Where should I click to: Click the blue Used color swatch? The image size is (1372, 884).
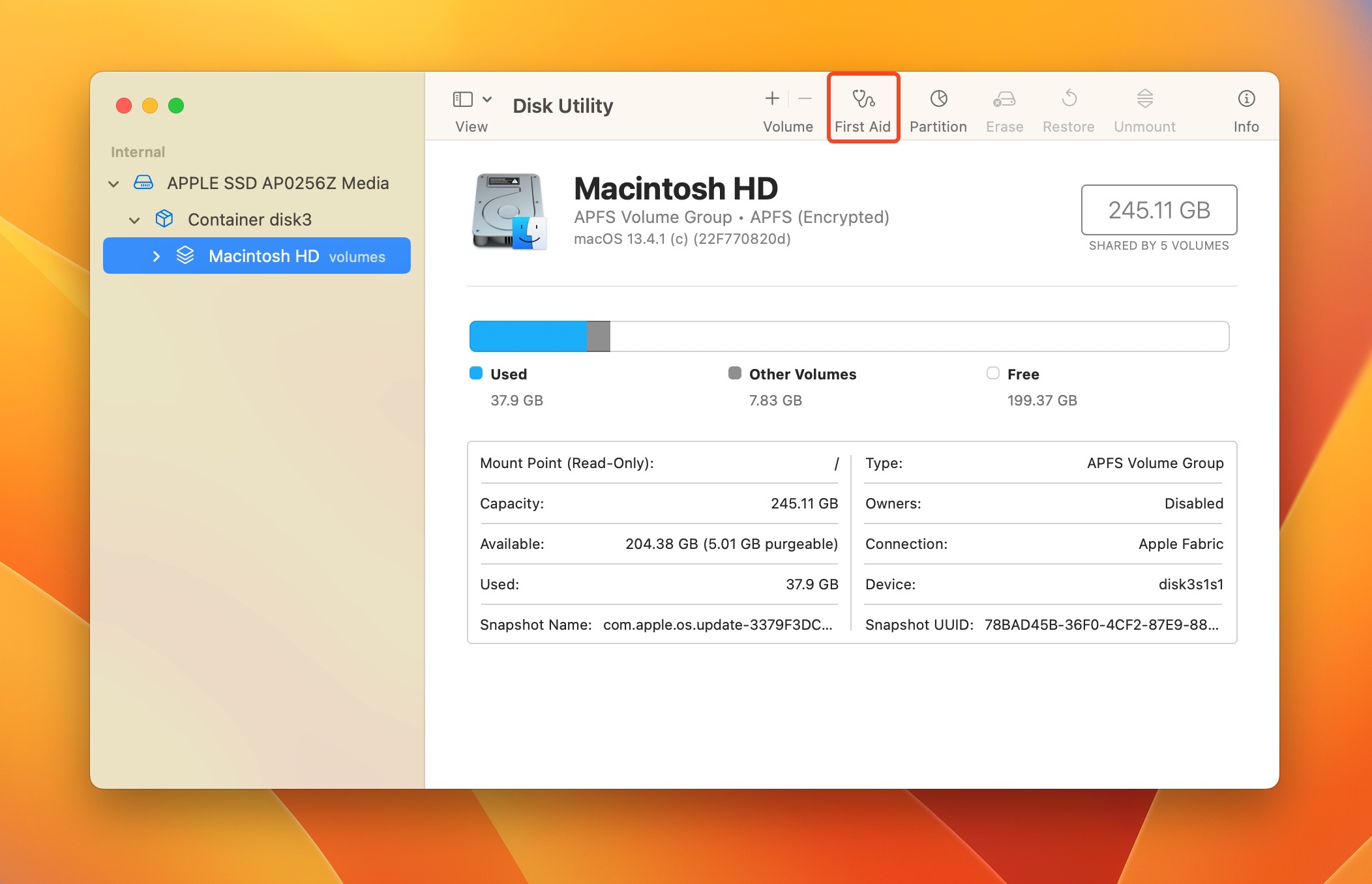476,373
